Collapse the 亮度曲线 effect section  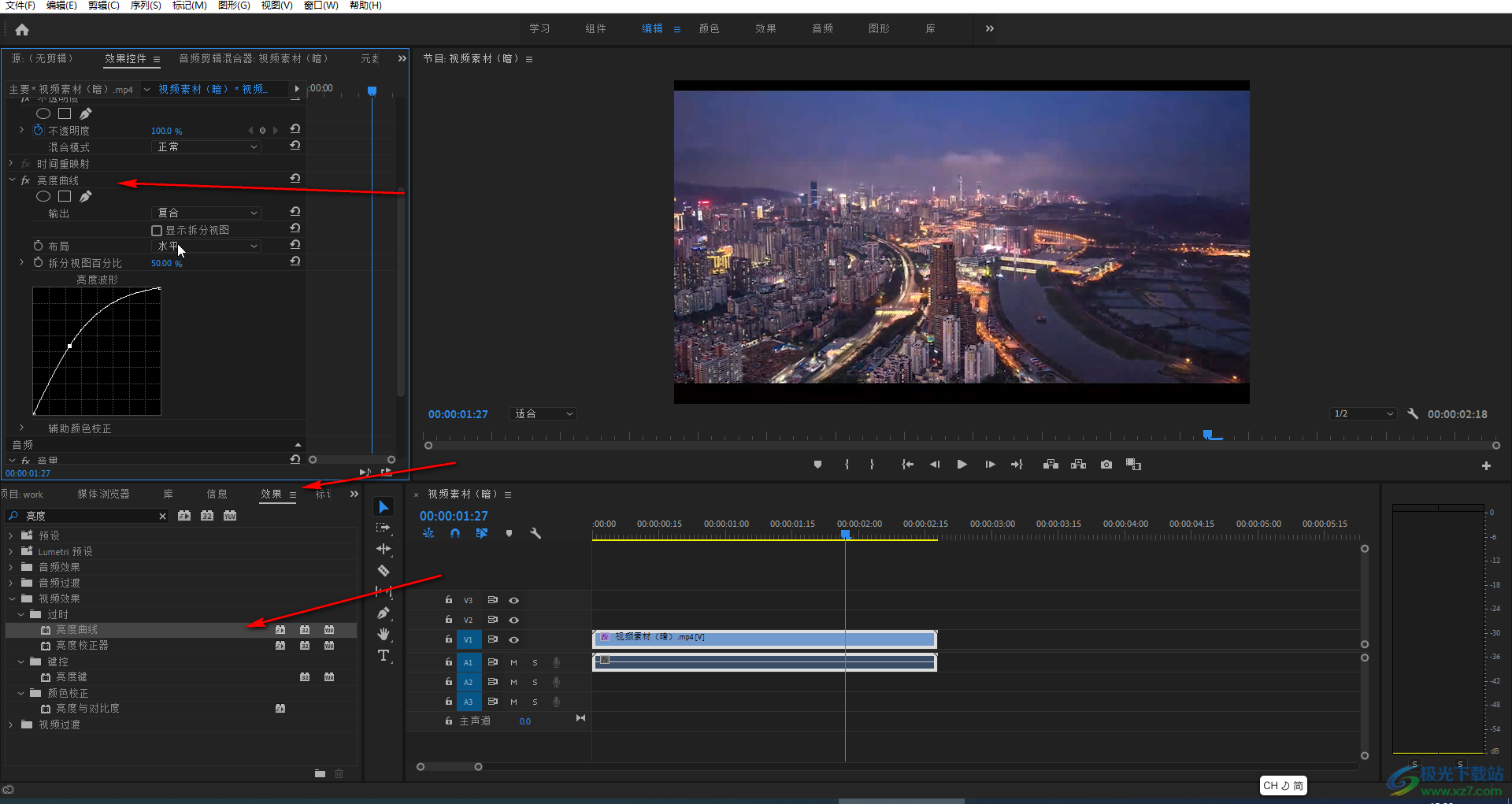(13, 180)
